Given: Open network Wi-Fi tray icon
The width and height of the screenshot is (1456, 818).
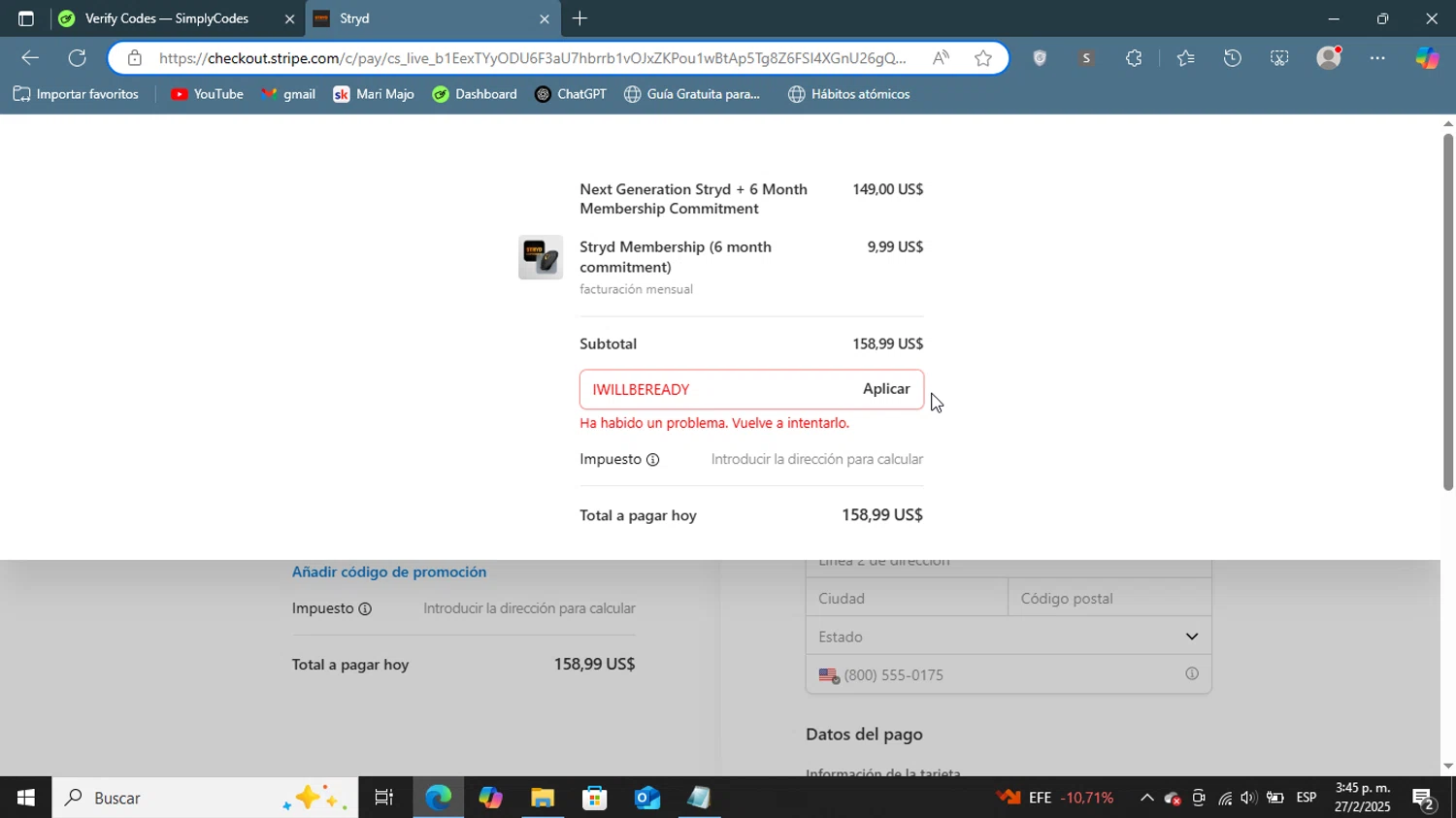Looking at the screenshot, I should click(x=1224, y=798).
